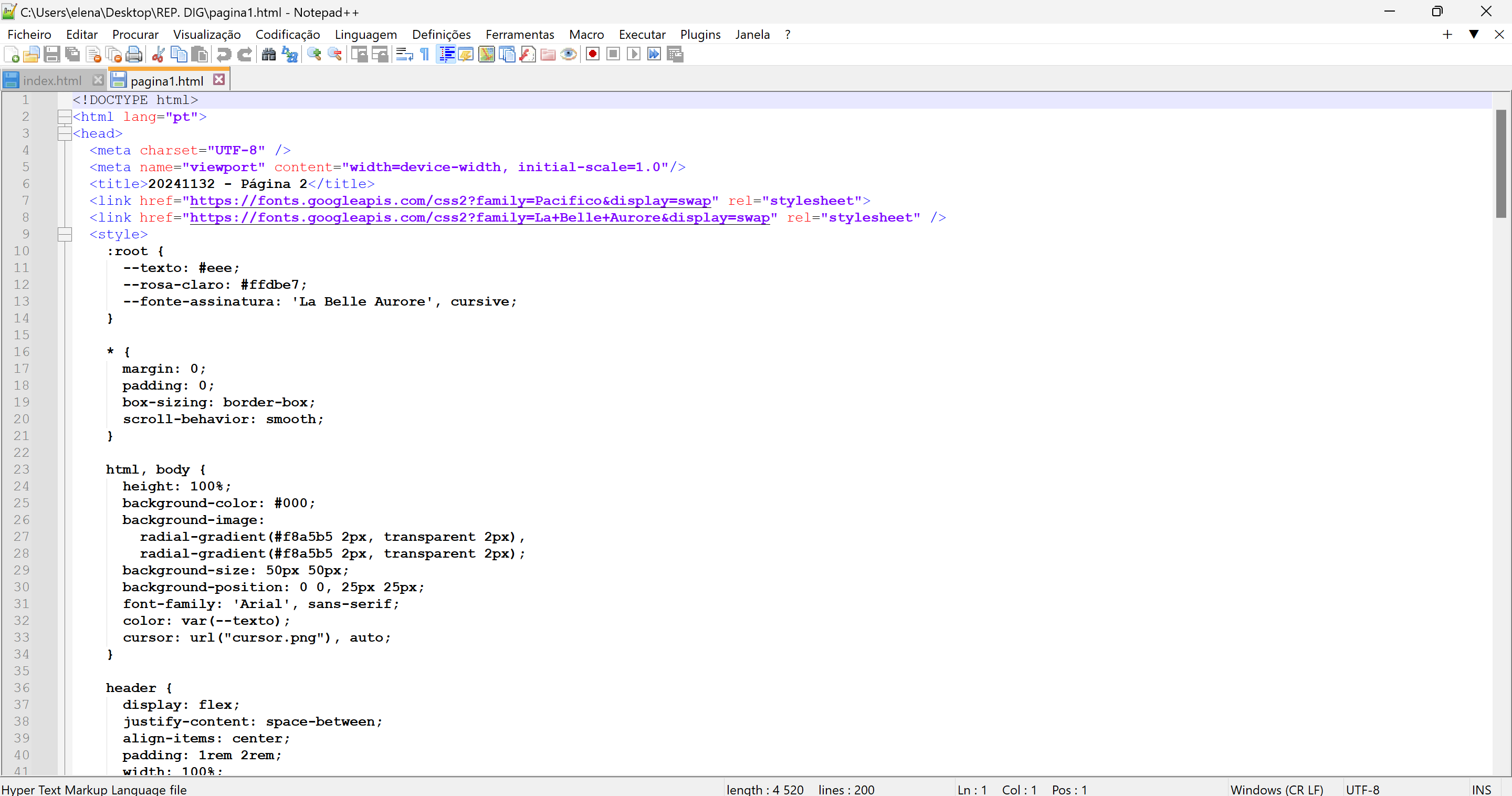Click the Zoom in magnifier icon
Screen dimensions: 1512x796
coord(314,55)
